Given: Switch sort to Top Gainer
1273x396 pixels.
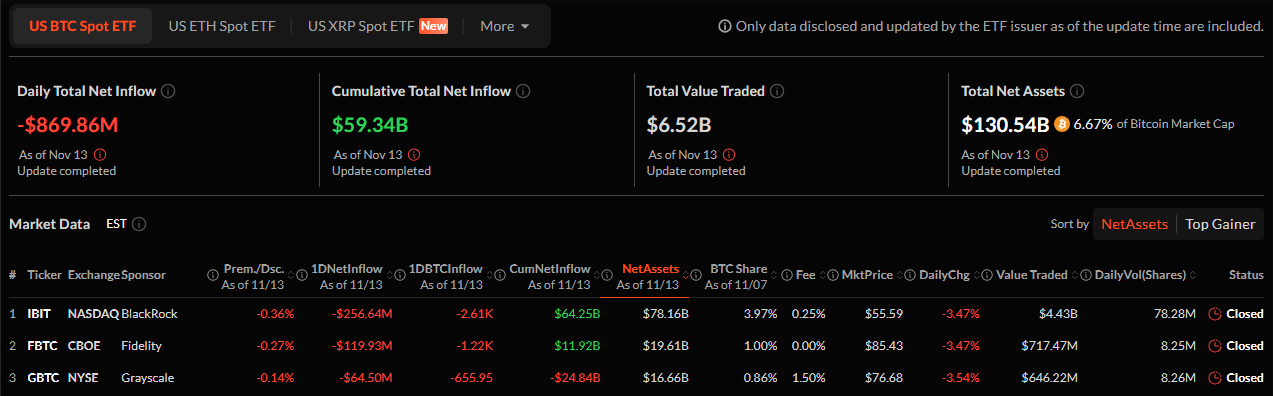Looking at the screenshot, I should point(1220,224).
